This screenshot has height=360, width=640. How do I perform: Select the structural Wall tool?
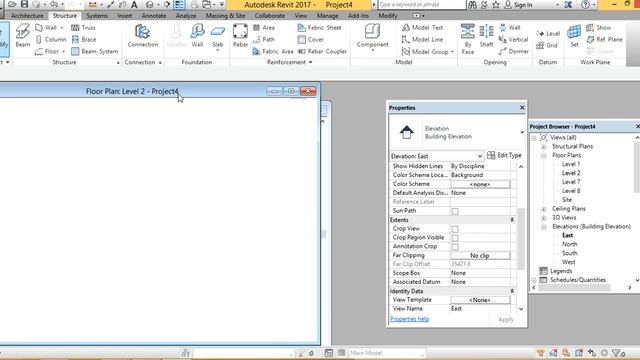point(49,27)
